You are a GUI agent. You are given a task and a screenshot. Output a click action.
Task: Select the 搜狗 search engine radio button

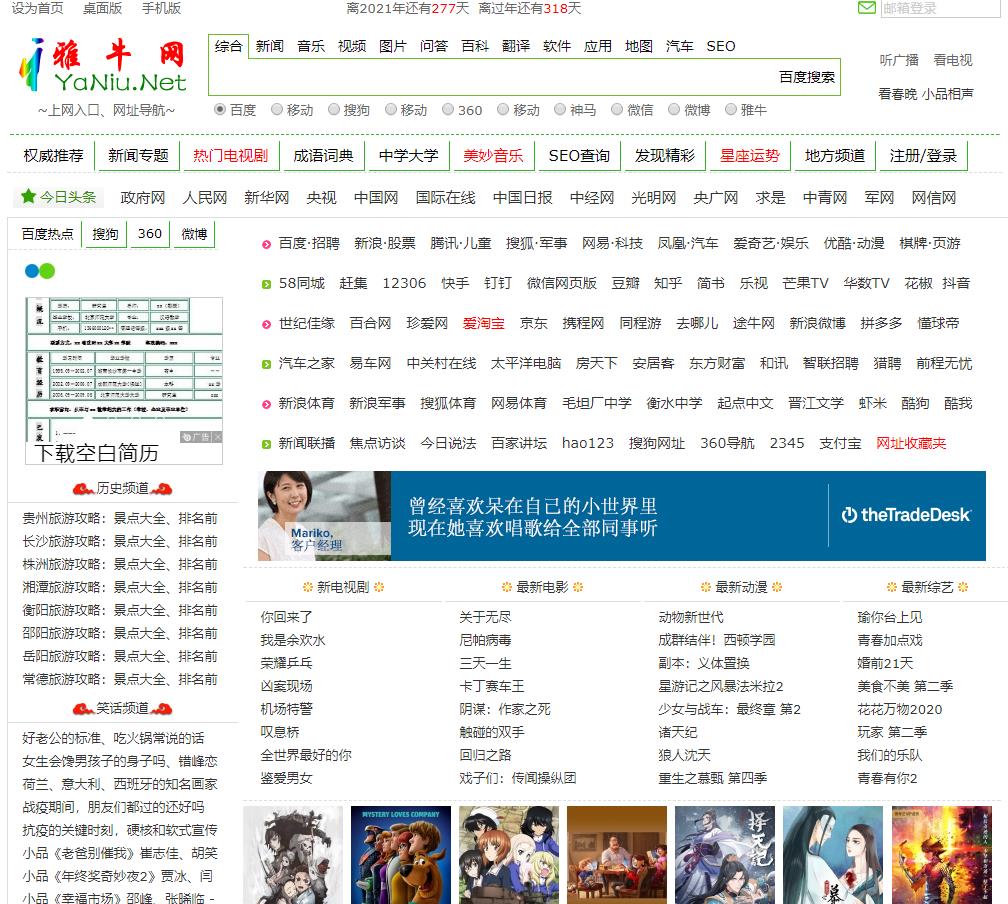coord(334,109)
